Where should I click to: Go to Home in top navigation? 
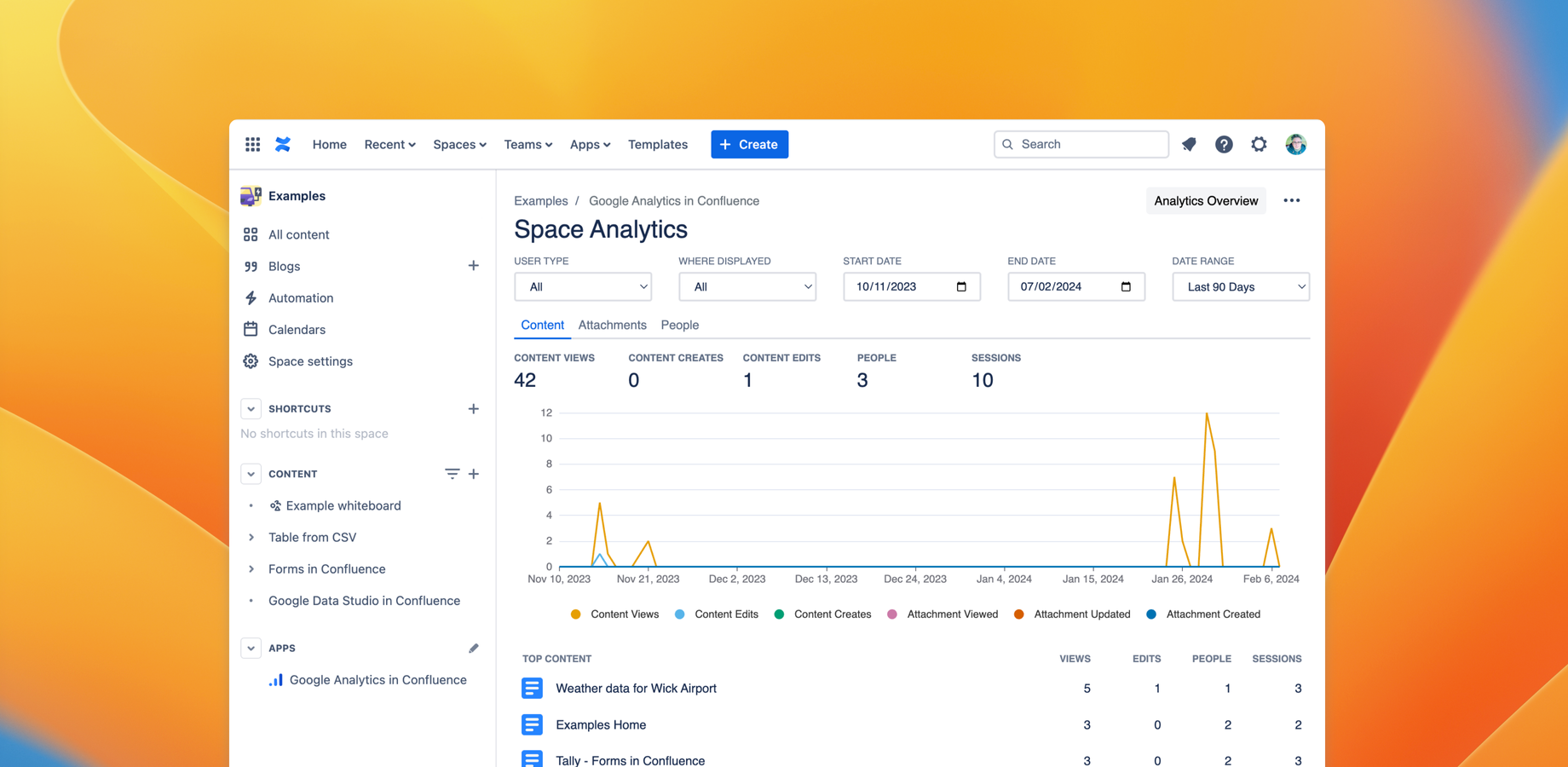(x=329, y=145)
